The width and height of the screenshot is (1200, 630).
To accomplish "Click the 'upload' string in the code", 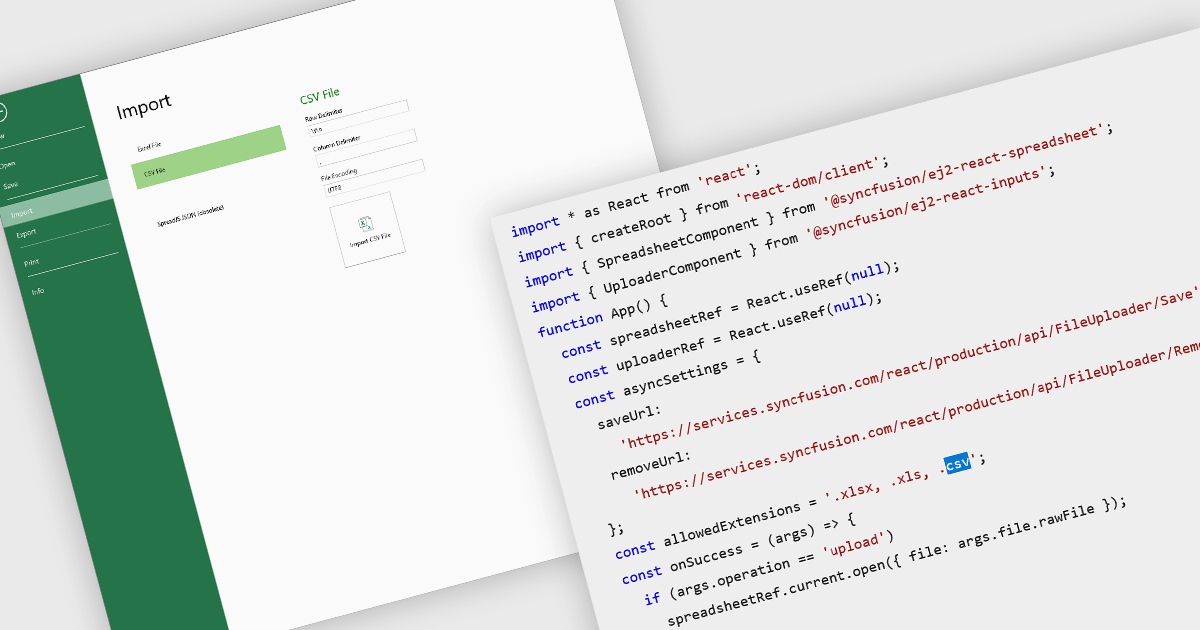I will (856, 546).
